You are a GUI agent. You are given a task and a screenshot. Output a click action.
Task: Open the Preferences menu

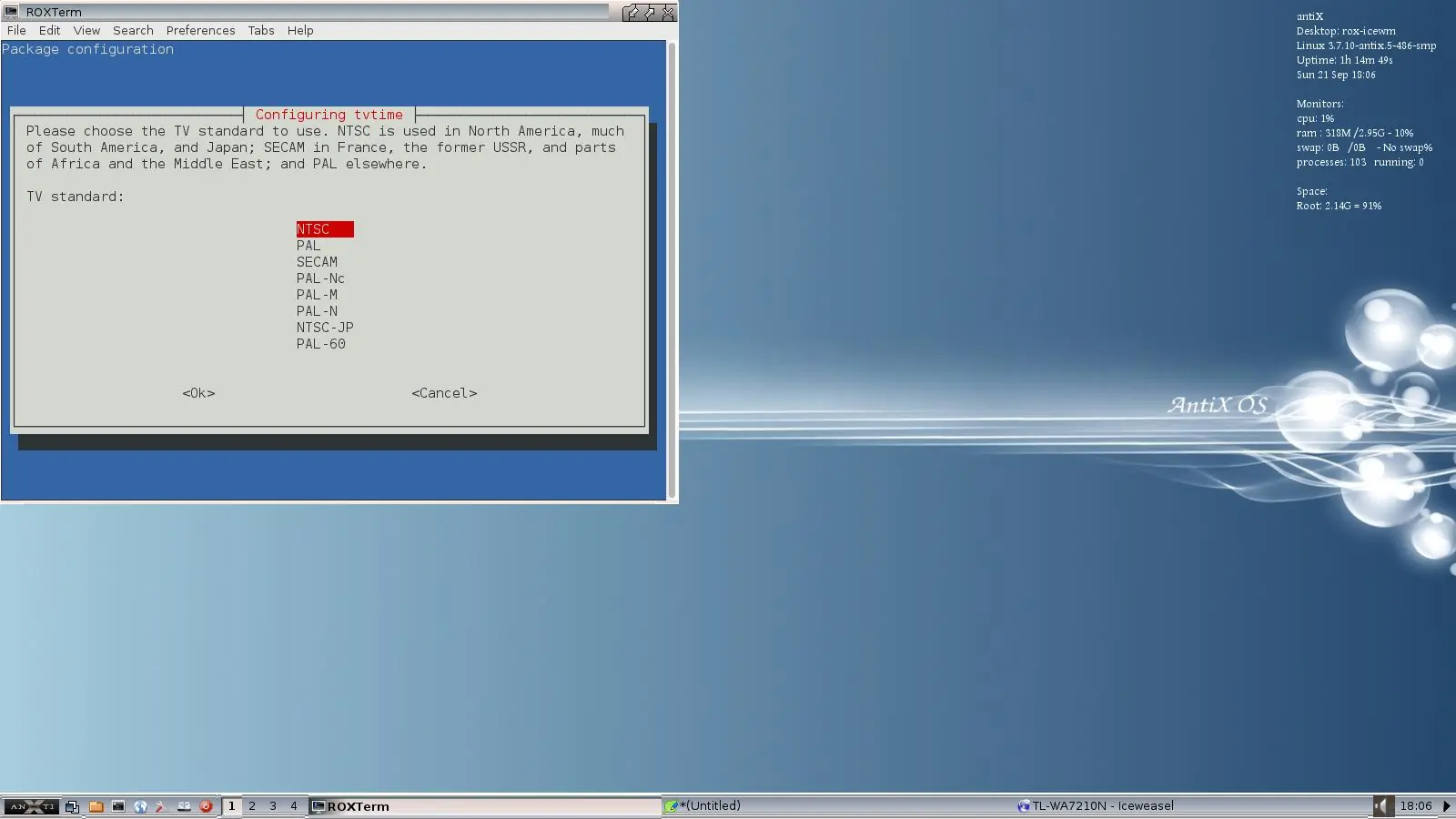[200, 30]
